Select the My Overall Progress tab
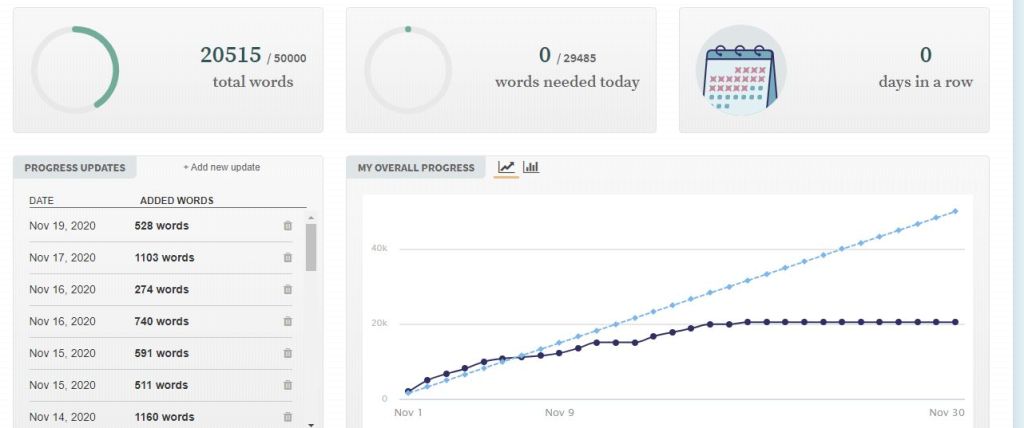Viewport: 1024px width, 428px height. [x=416, y=168]
